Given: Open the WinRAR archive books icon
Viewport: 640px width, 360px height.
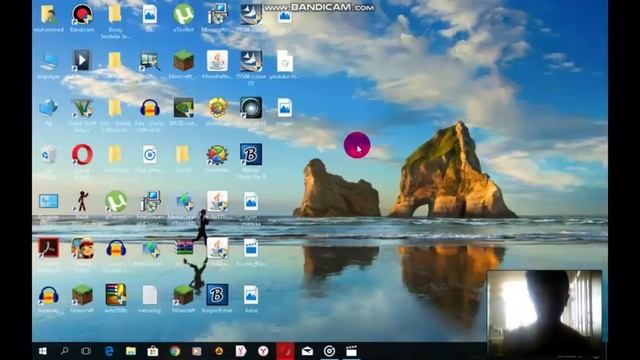Looking at the screenshot, I should pos(184,248).
